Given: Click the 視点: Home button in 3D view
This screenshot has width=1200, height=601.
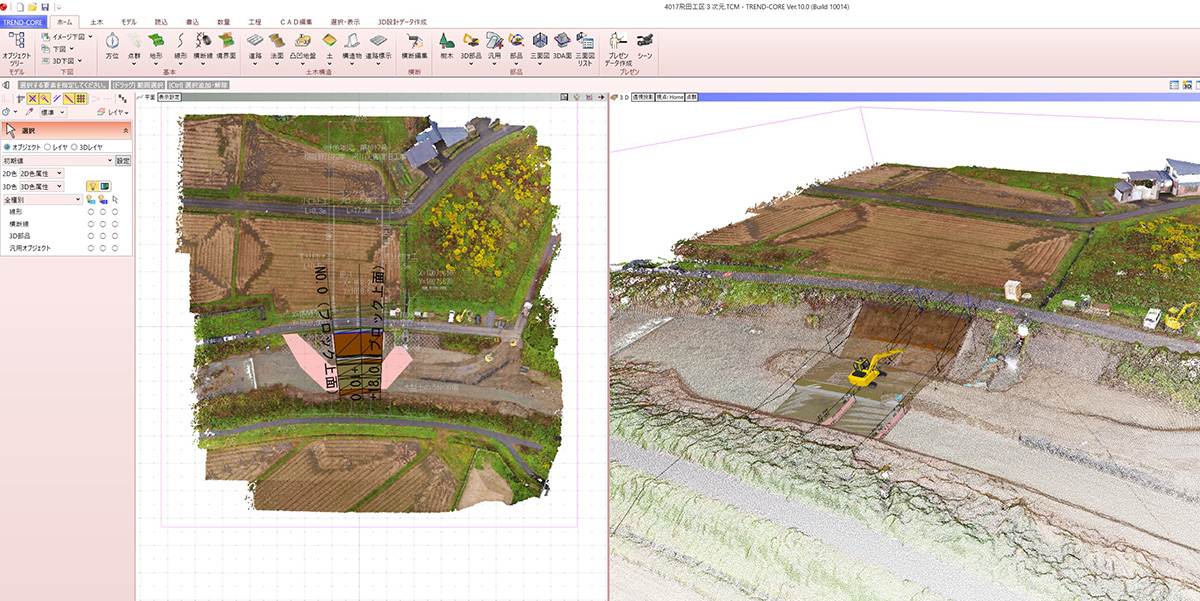Looking at the screenshot, I should [669, 97].
